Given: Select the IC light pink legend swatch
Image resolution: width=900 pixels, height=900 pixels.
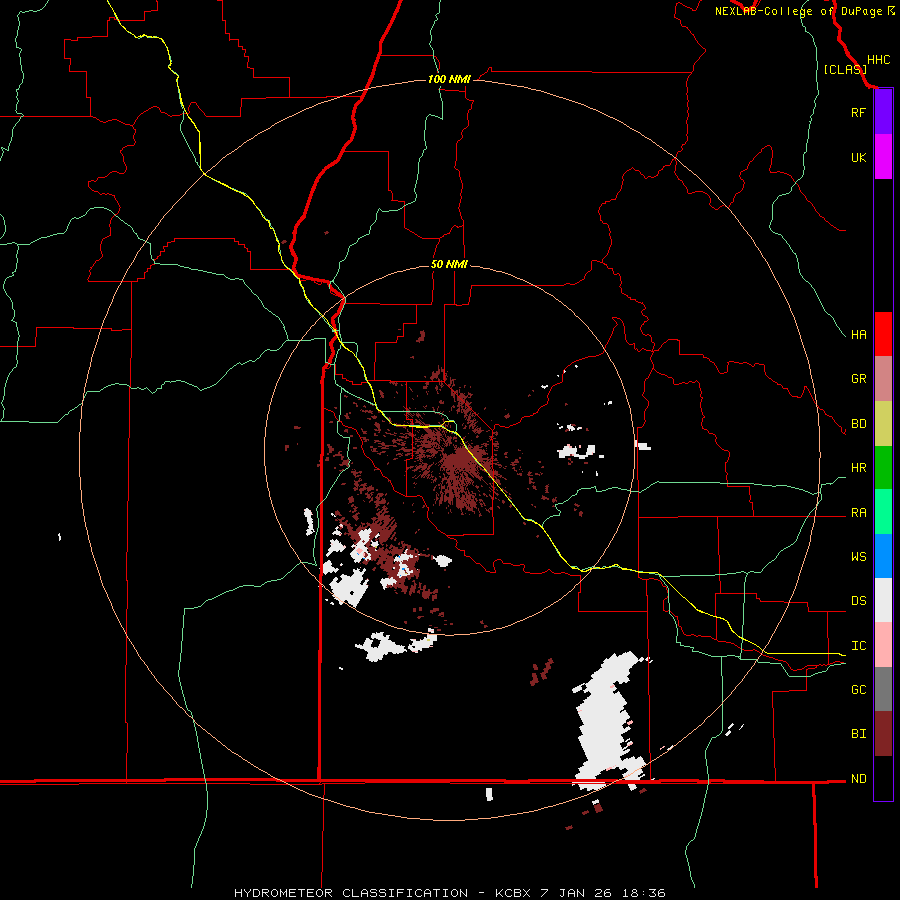Looking at the screenshot, I should [883, 645].
